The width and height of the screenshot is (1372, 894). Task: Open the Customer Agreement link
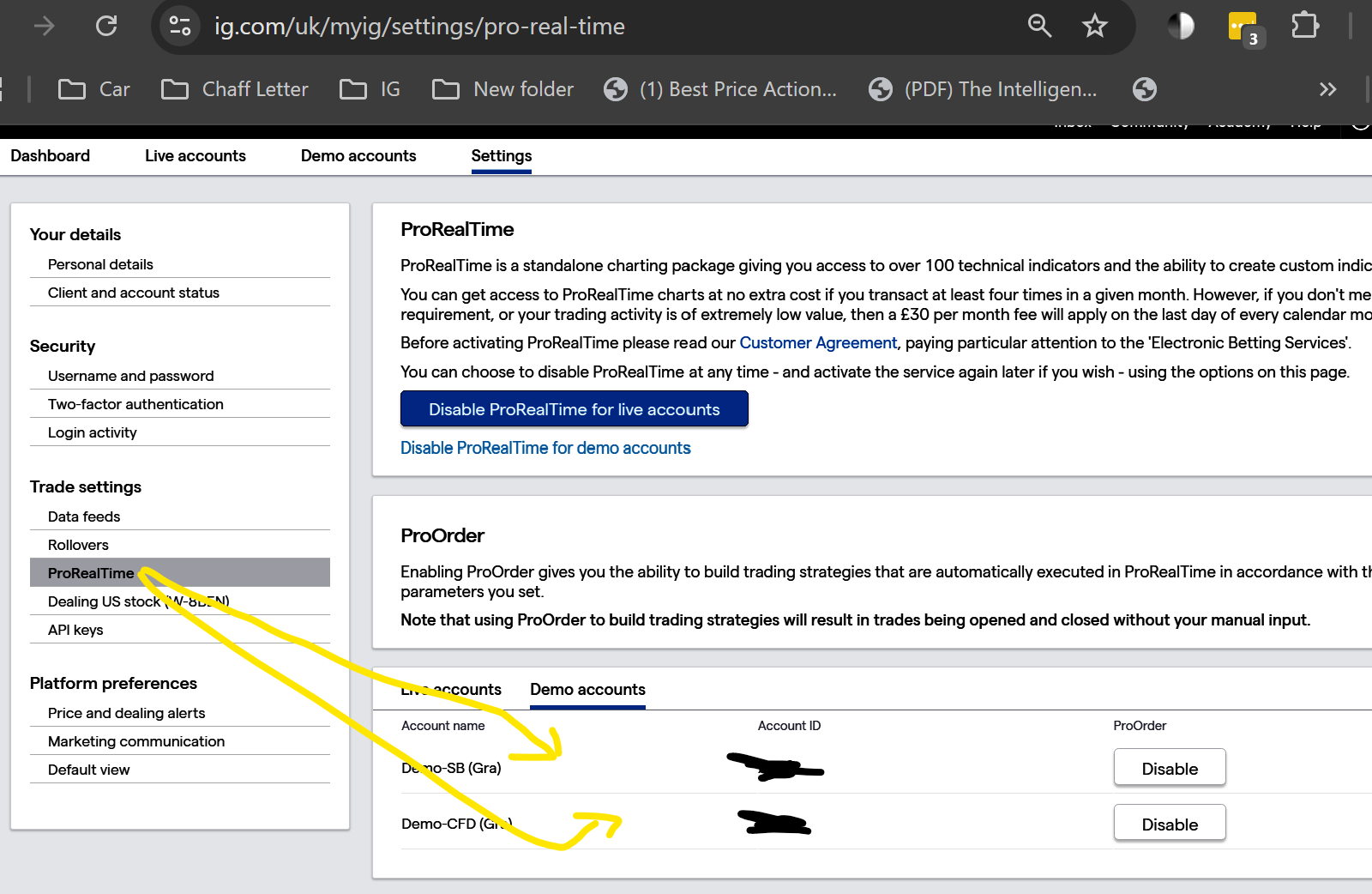tap(818, 342)
